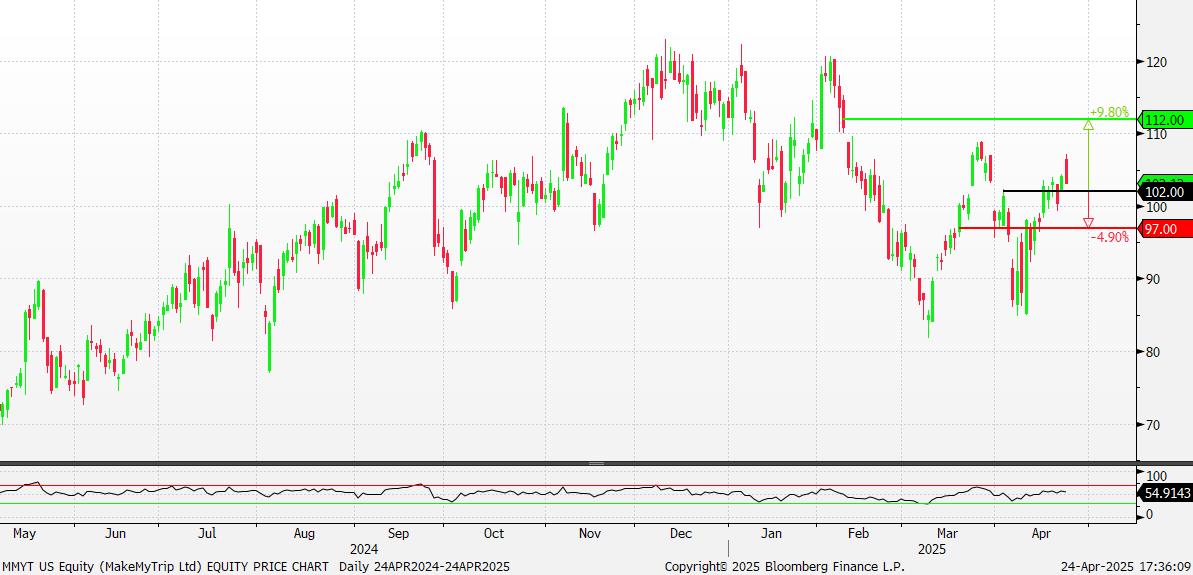Select the green 112.00 price tag
This screenshot has height=575, width=1193.
pyautogui.click(x=1165, y=120)
